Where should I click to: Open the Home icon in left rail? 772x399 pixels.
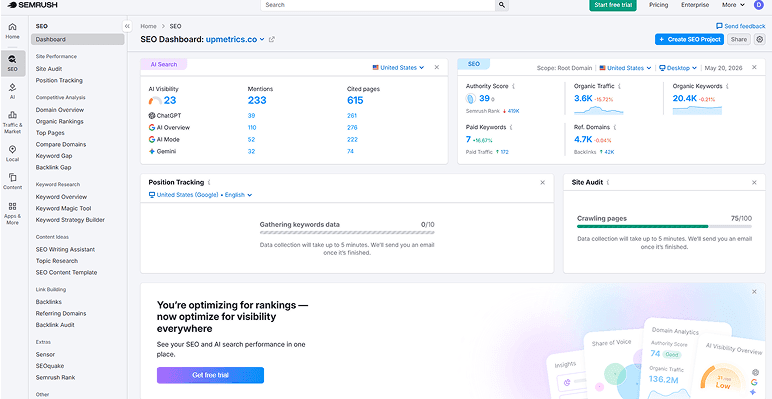(x=12, y=31)
